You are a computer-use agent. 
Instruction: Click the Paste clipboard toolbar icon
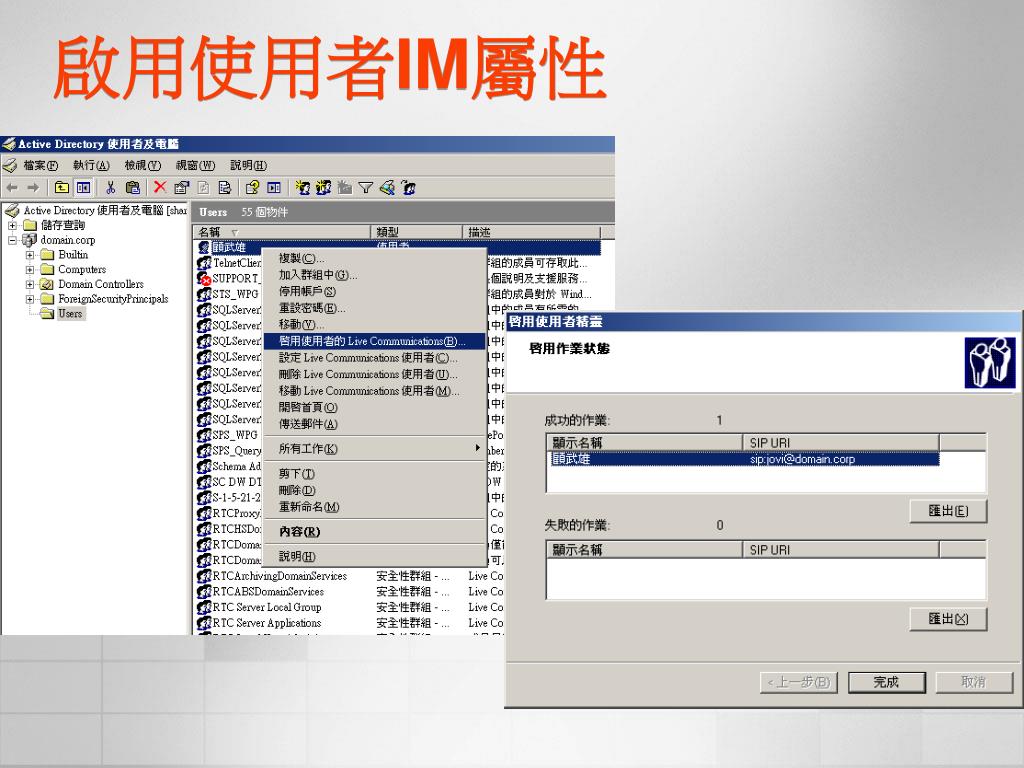click(133, 188)
